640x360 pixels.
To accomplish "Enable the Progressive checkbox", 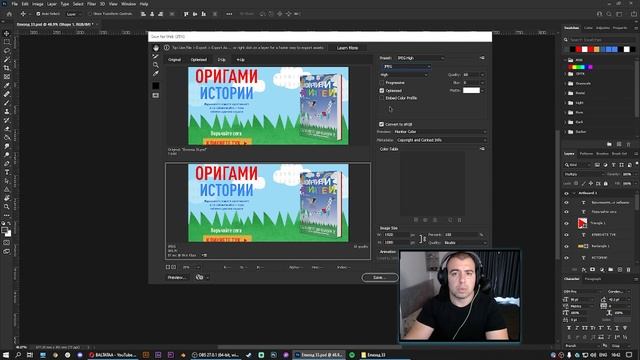I will pyautogui.click(x=382, y=83).
